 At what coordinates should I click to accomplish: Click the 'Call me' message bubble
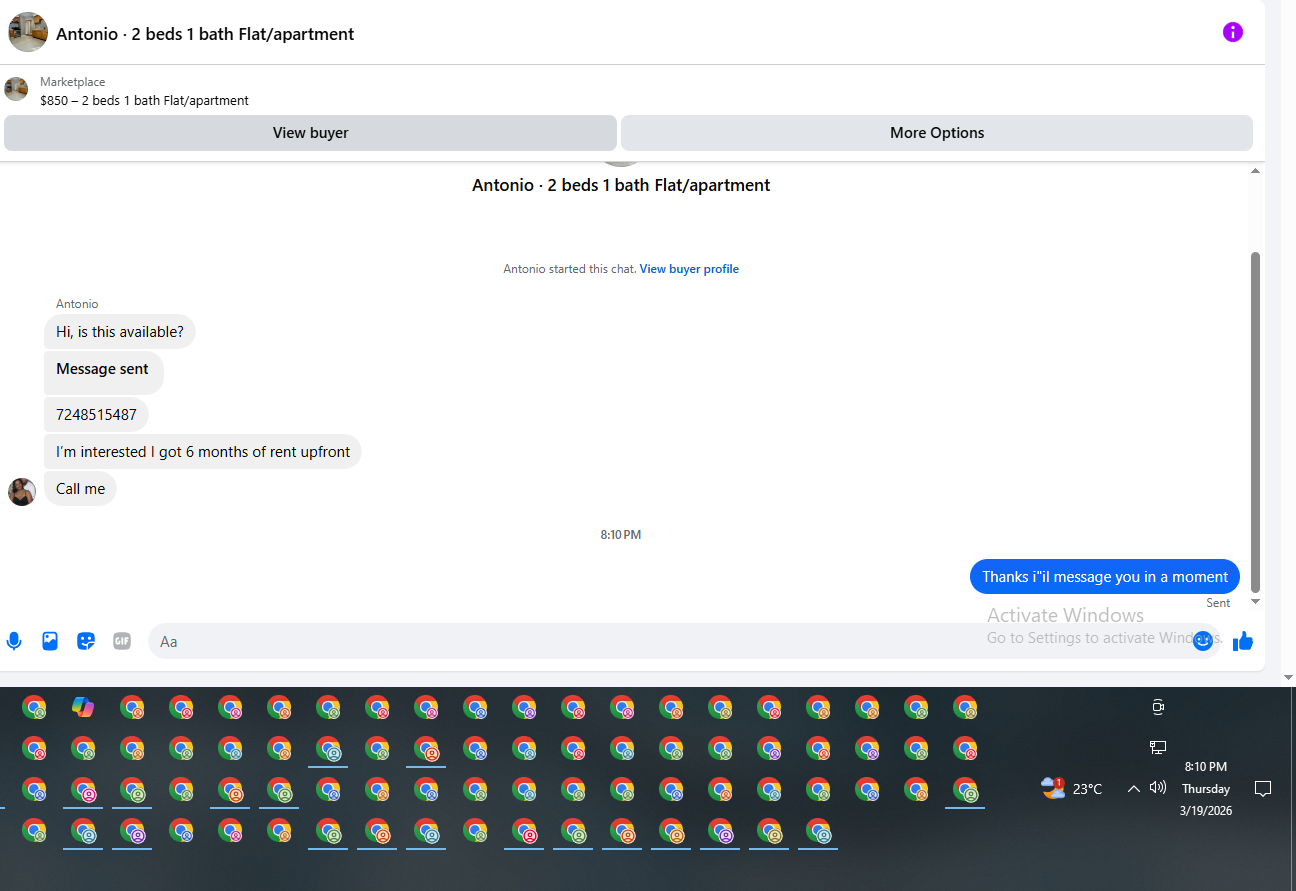(x=80, y=489)
